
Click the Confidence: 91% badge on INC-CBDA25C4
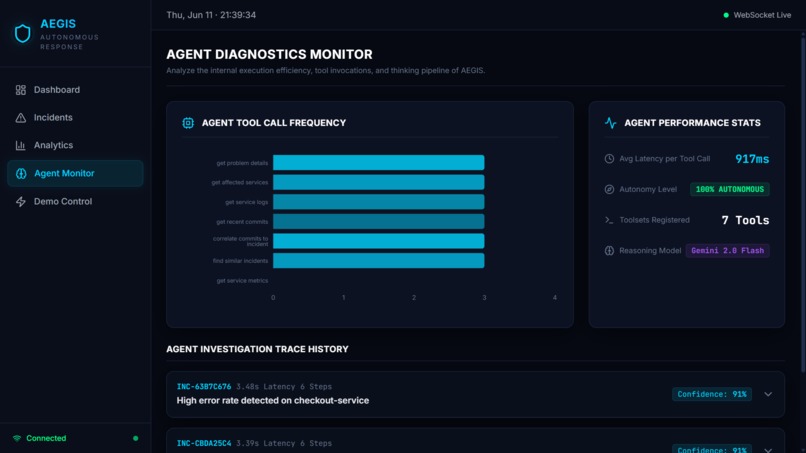pyautogui.click(x=712, y=449)
